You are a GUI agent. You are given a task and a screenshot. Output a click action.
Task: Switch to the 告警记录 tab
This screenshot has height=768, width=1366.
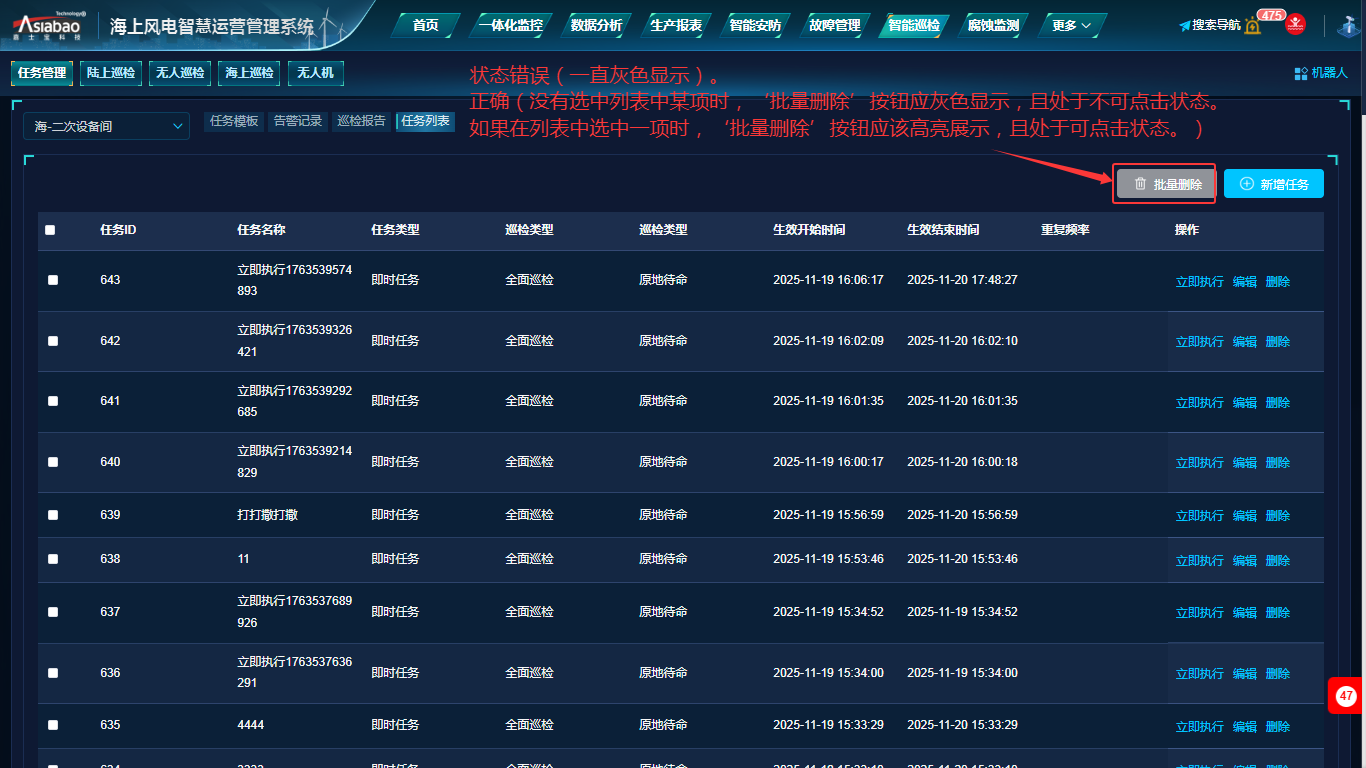tap(298, 121)
